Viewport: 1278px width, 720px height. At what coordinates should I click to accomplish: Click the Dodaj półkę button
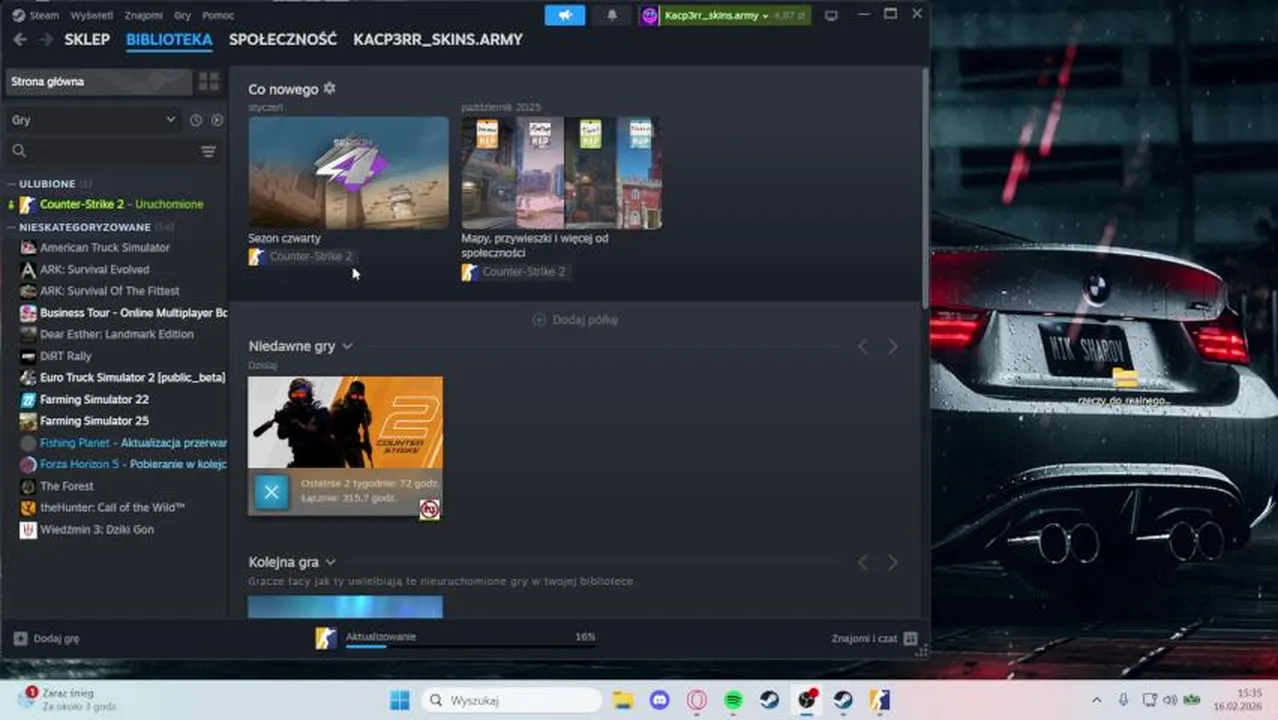[576, 320]
